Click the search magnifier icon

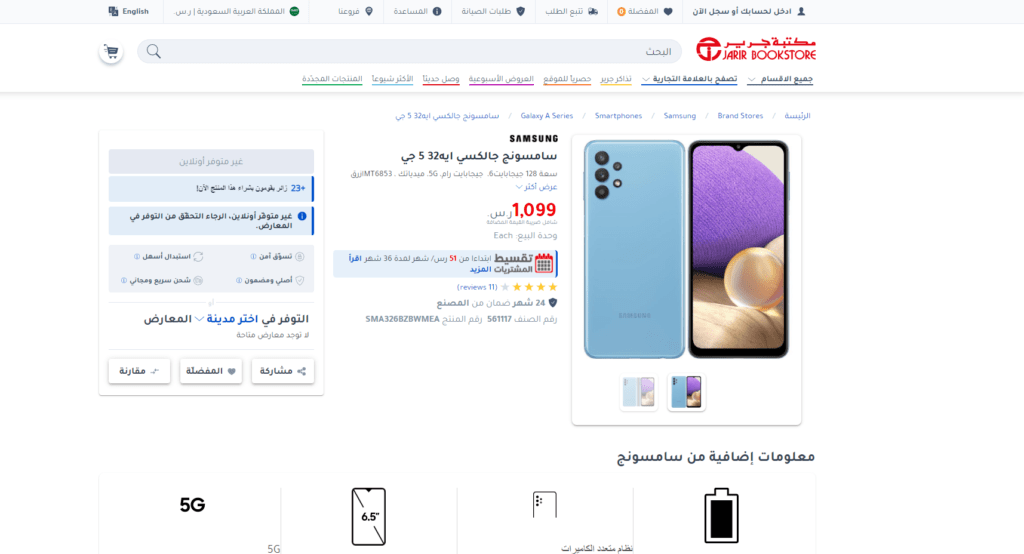click(153, 51)
